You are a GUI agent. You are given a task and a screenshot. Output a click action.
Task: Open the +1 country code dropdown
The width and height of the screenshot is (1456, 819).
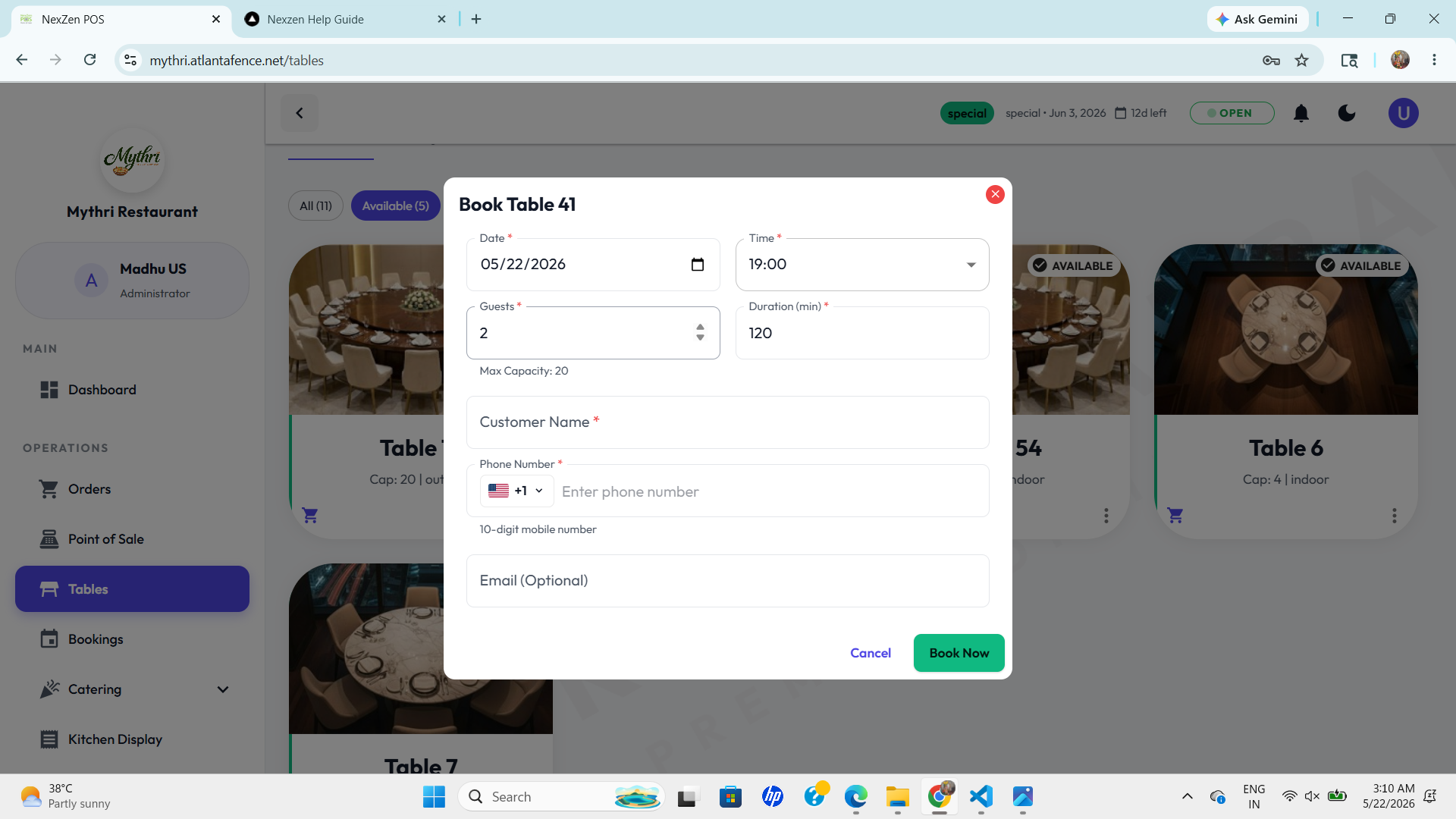(516, 491)
